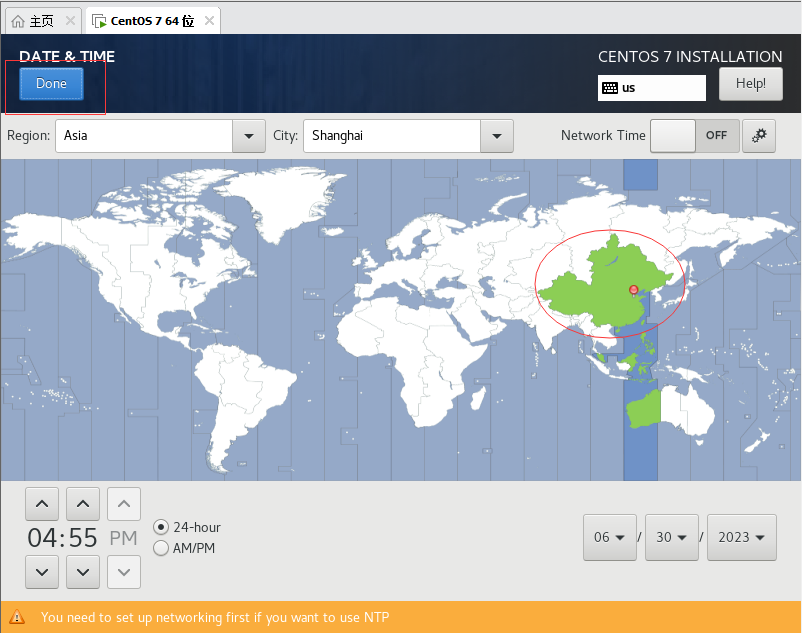The image size is (802, 633).
Task: Click the NTP networking warning message
Action: pyautogui.click(x=215, y=617)
